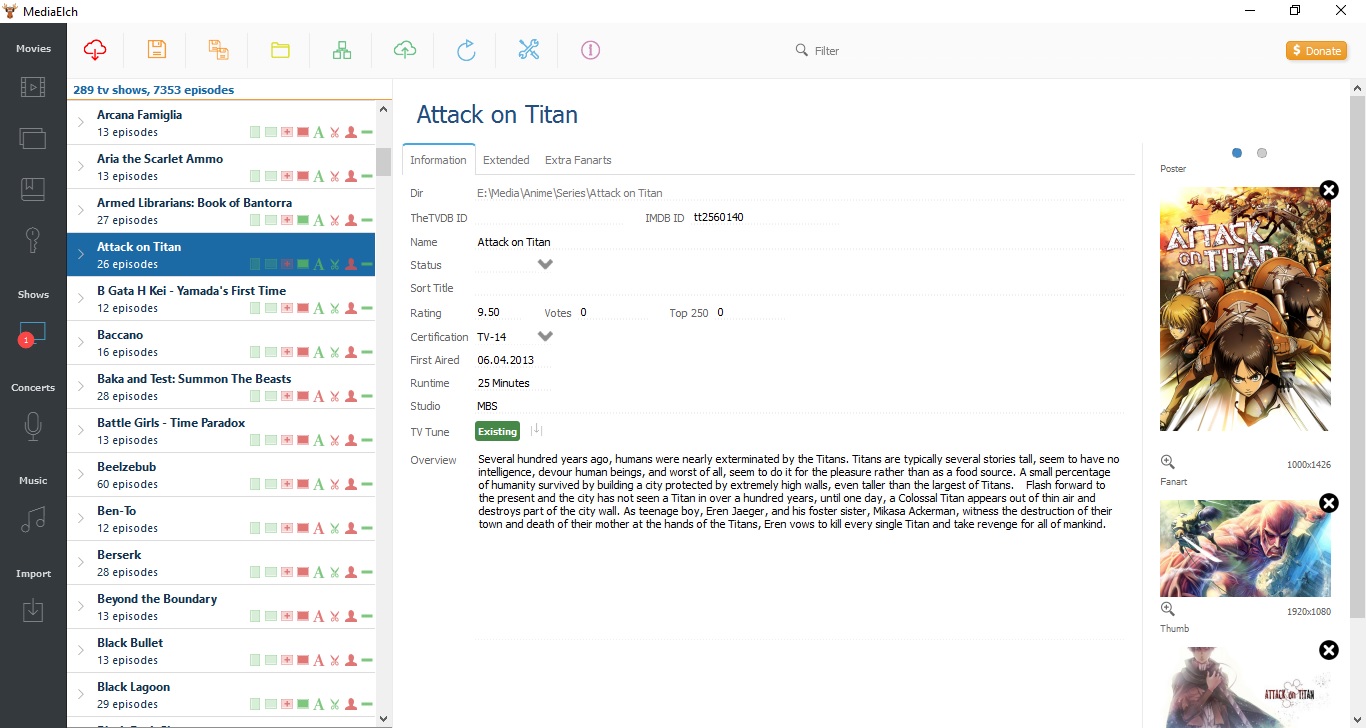1366x728 pixels.
Task: Click the First Aired date field
Action: (x=513, y=360)
